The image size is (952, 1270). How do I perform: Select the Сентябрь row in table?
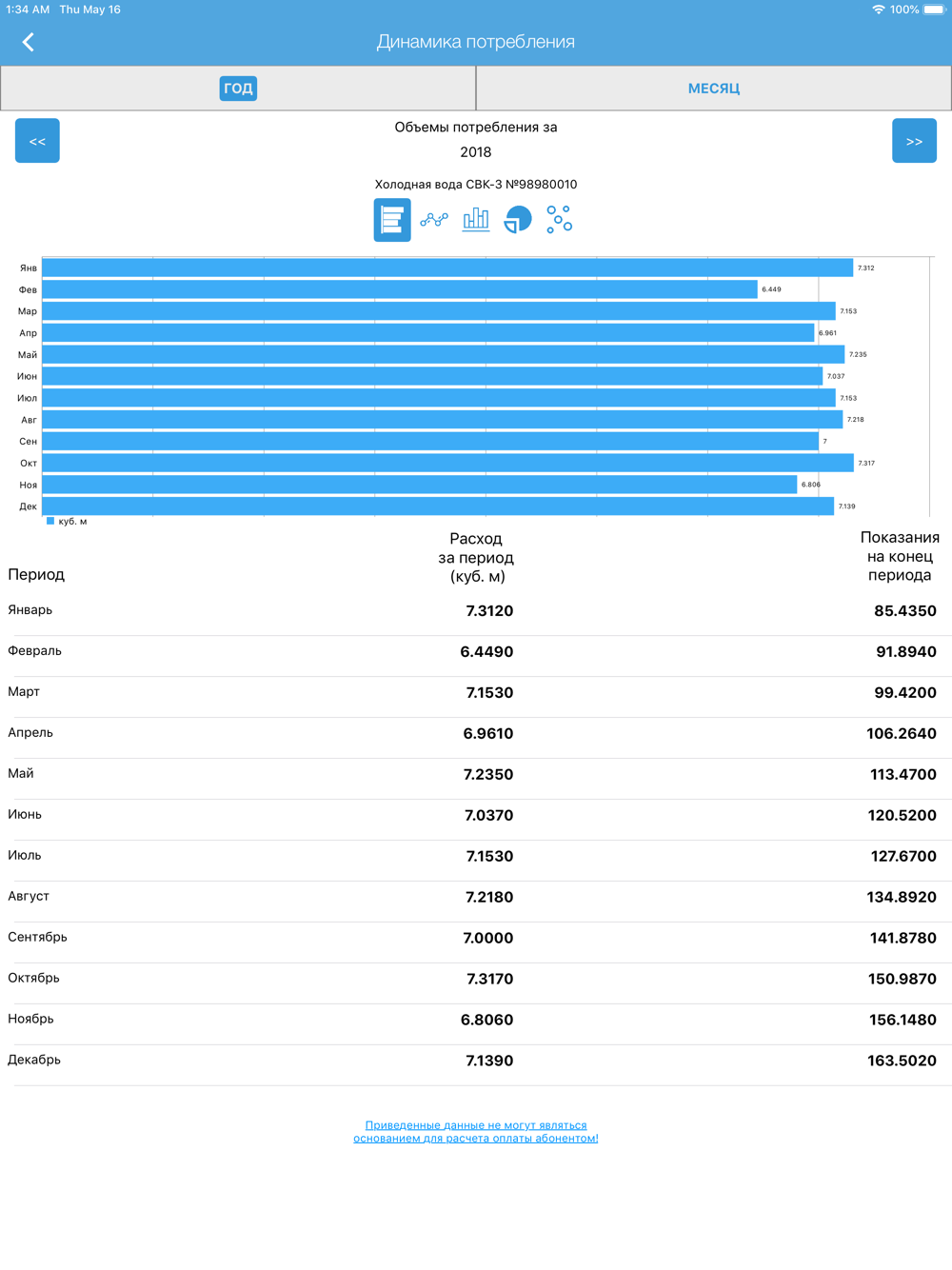click(x=476, y=938)
